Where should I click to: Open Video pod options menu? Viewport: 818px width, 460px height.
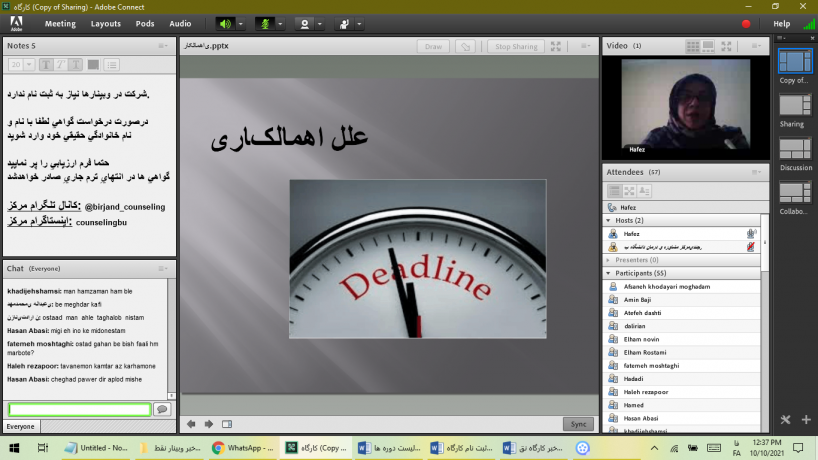click(756, 46)
